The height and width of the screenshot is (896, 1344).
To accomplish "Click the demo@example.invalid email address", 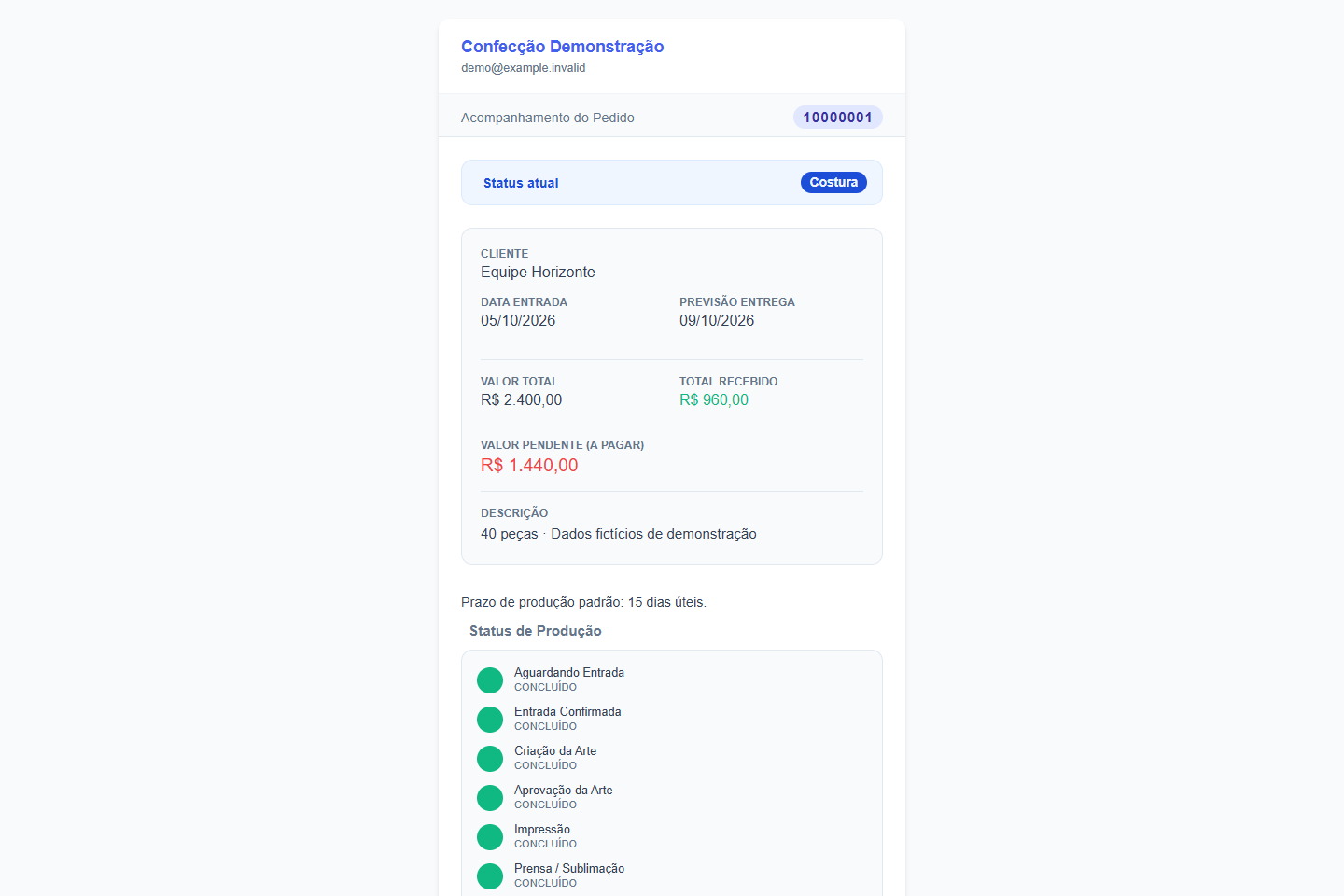I will coord(524,68).
